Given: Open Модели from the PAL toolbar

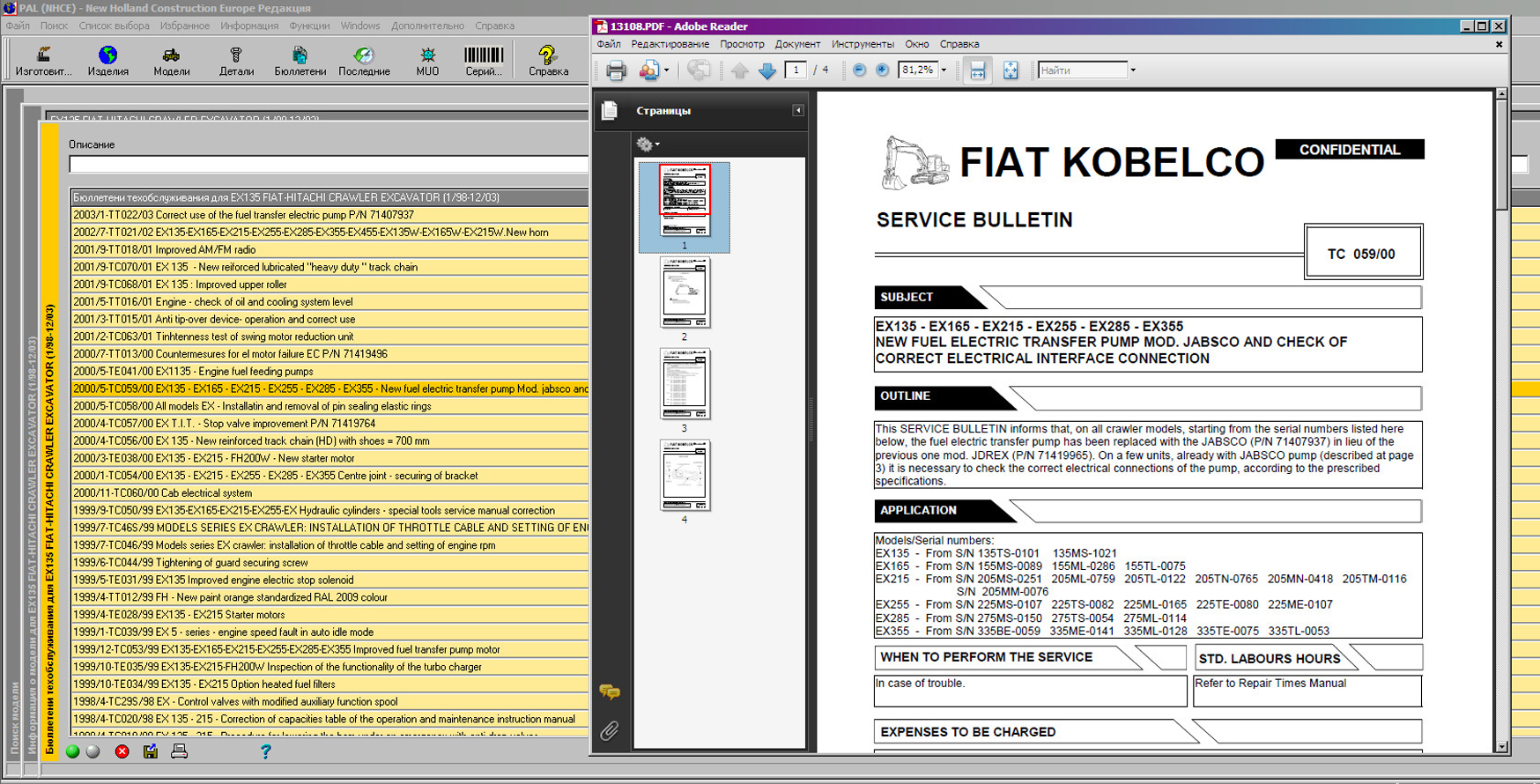Looking at the screenshot, I should pyautogui.click(x=171, y=62).
